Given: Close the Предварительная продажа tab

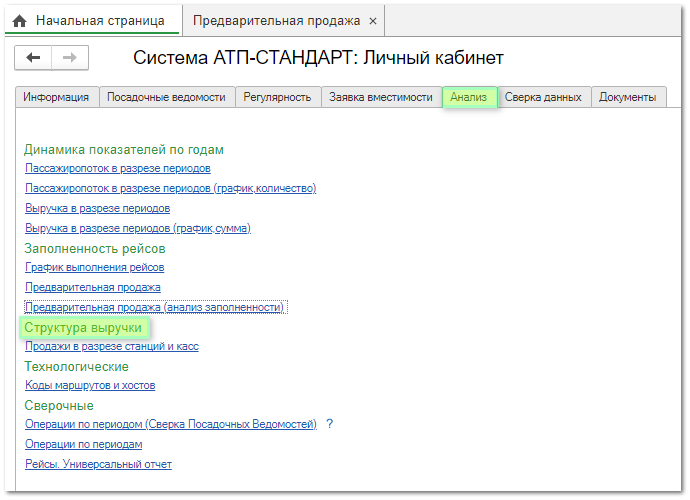Looking at the screenshot, I should (373, 21).
